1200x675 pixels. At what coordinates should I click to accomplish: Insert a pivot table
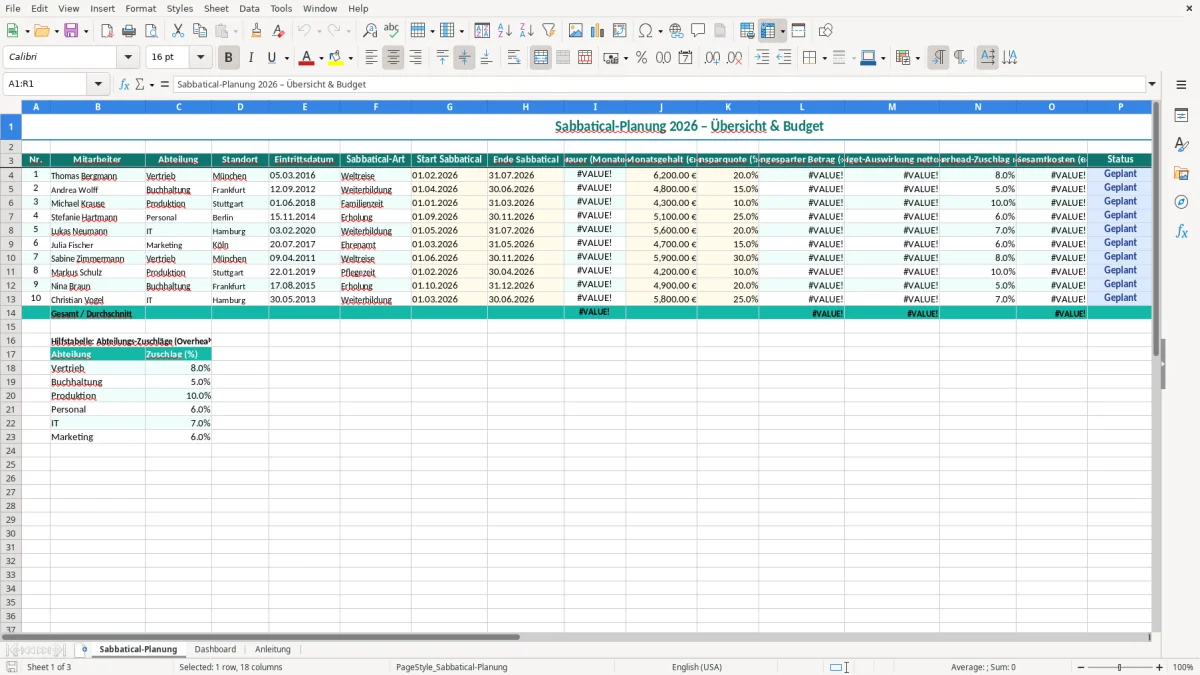point(620,31)
